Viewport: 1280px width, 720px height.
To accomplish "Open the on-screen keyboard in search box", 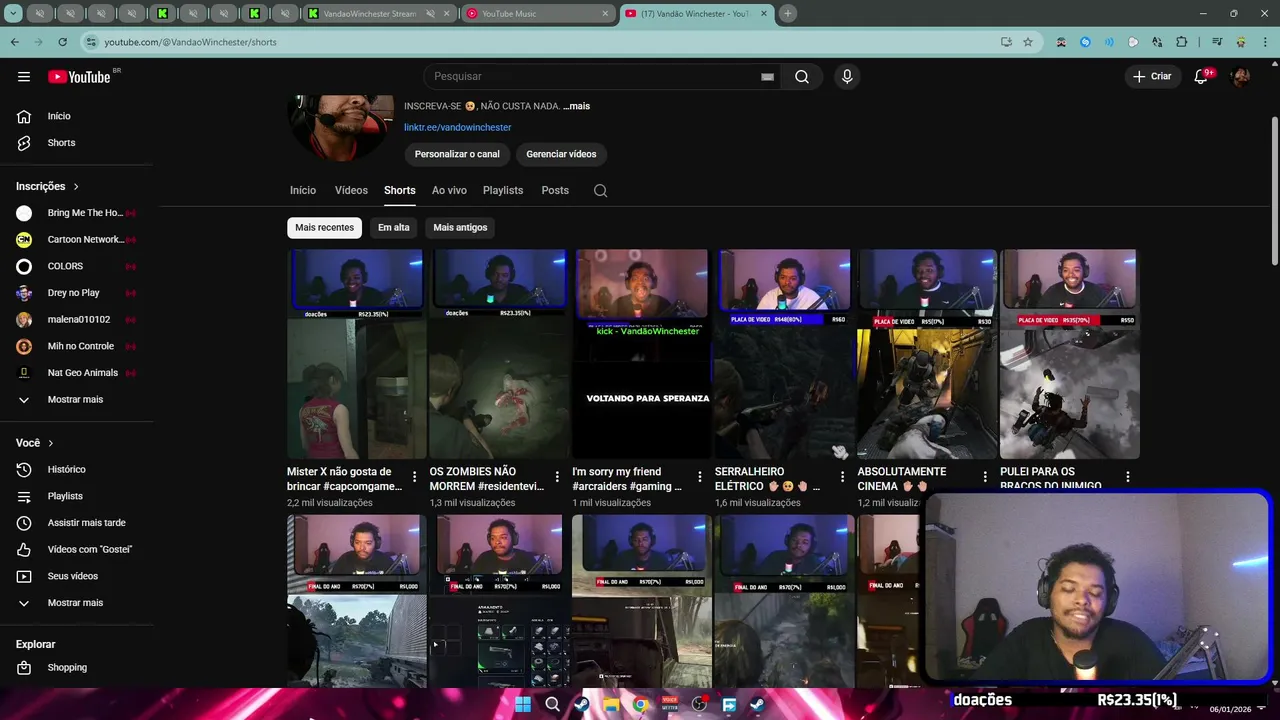I will click(x=767, y=77).
